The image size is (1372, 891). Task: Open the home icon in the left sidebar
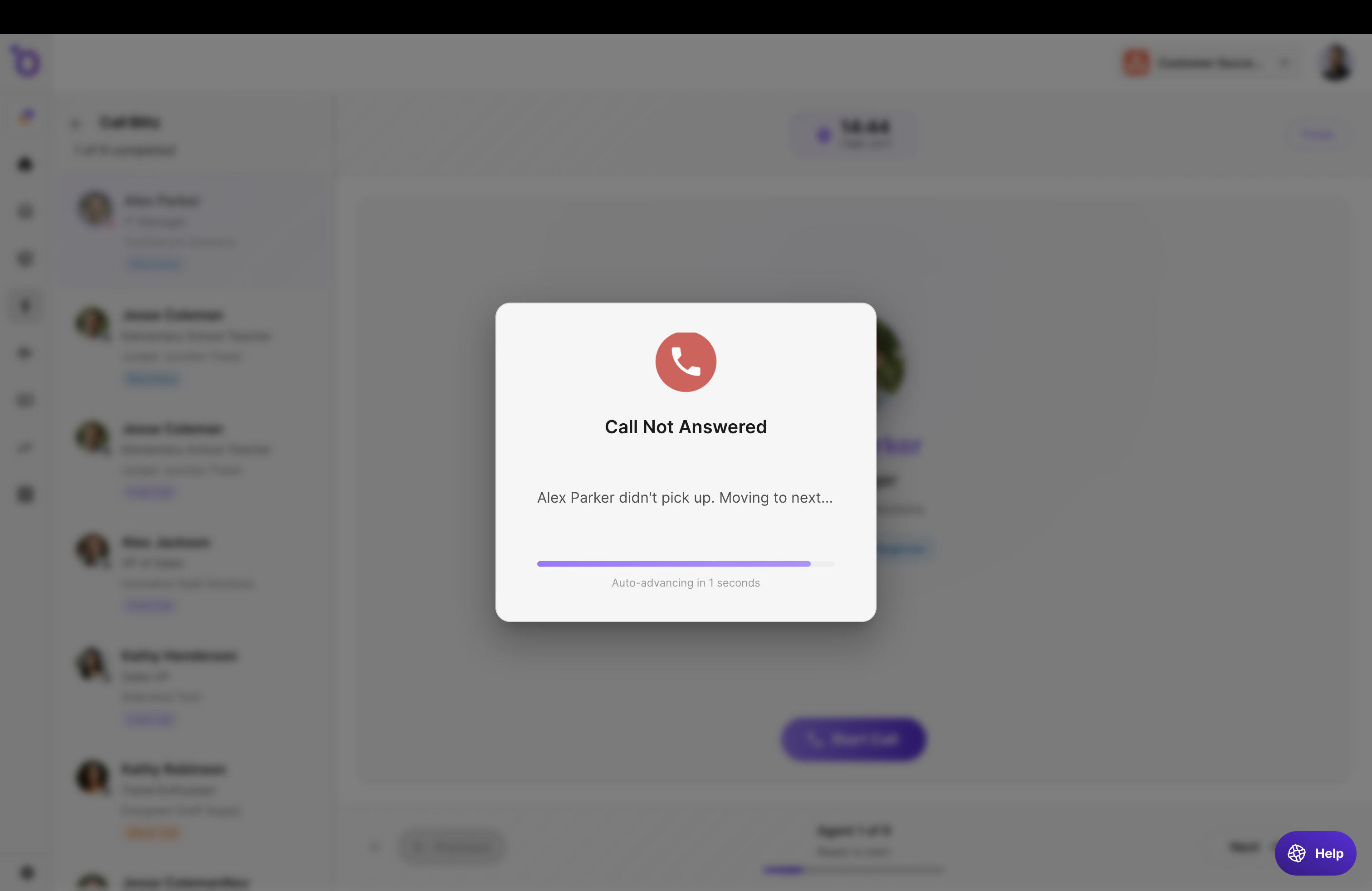point(25,165)
